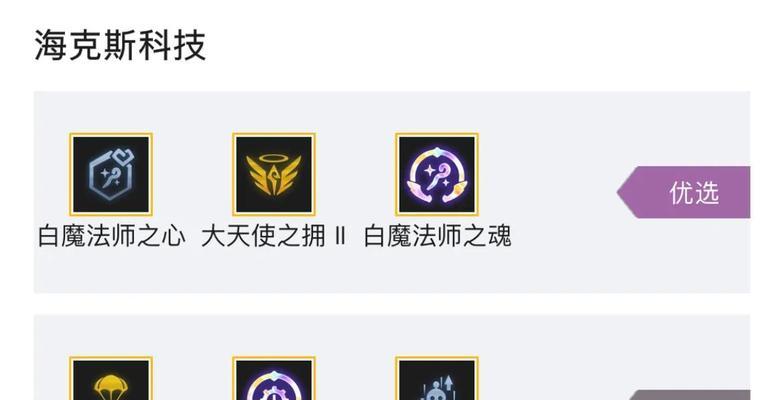Tap the golden winged 大天使之拥 II icon

tap(274, 174)
